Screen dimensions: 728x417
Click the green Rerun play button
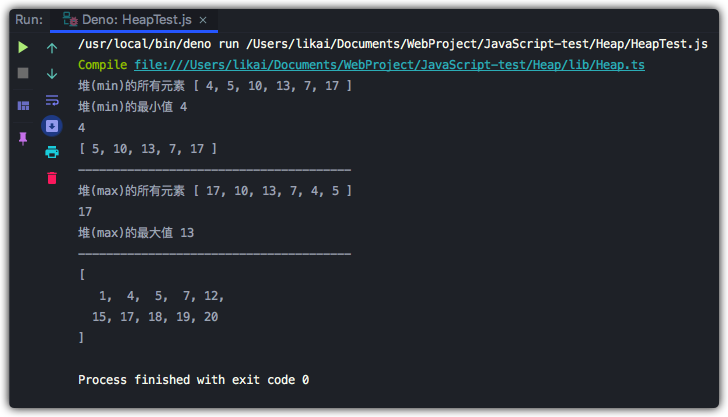(23, 47)
